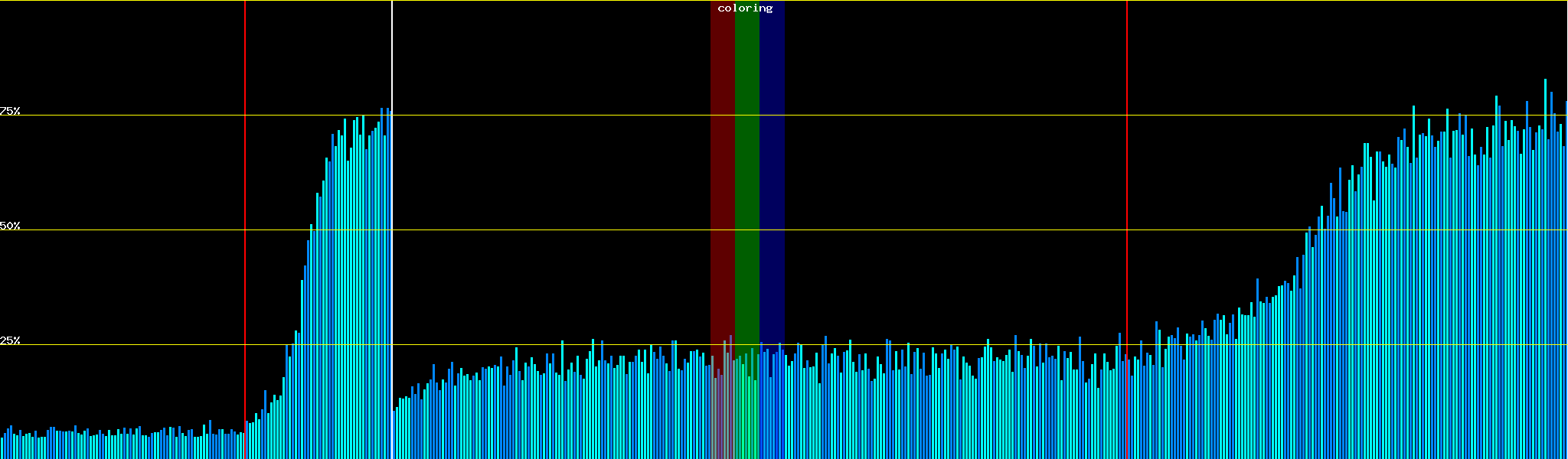Click the "coloring" label at the top
Screen dimensions: 1568x459
tap(745, 8)
